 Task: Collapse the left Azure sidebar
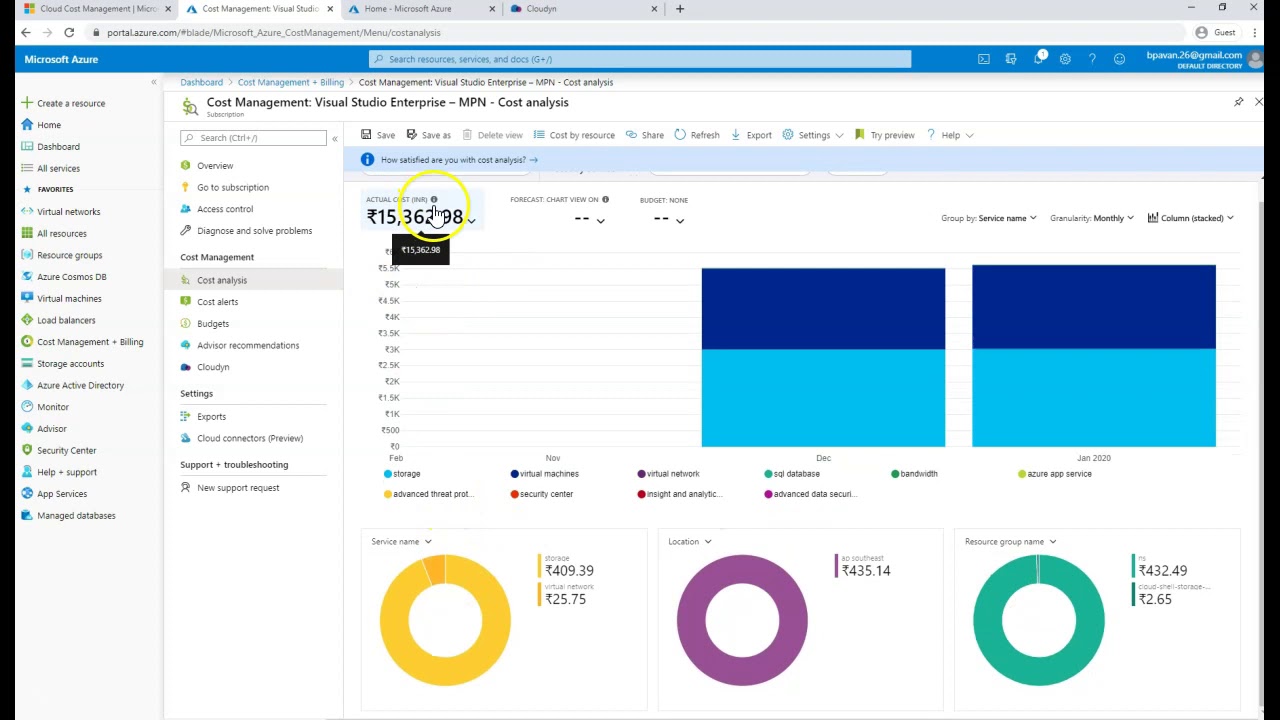(x=153, y=82)
